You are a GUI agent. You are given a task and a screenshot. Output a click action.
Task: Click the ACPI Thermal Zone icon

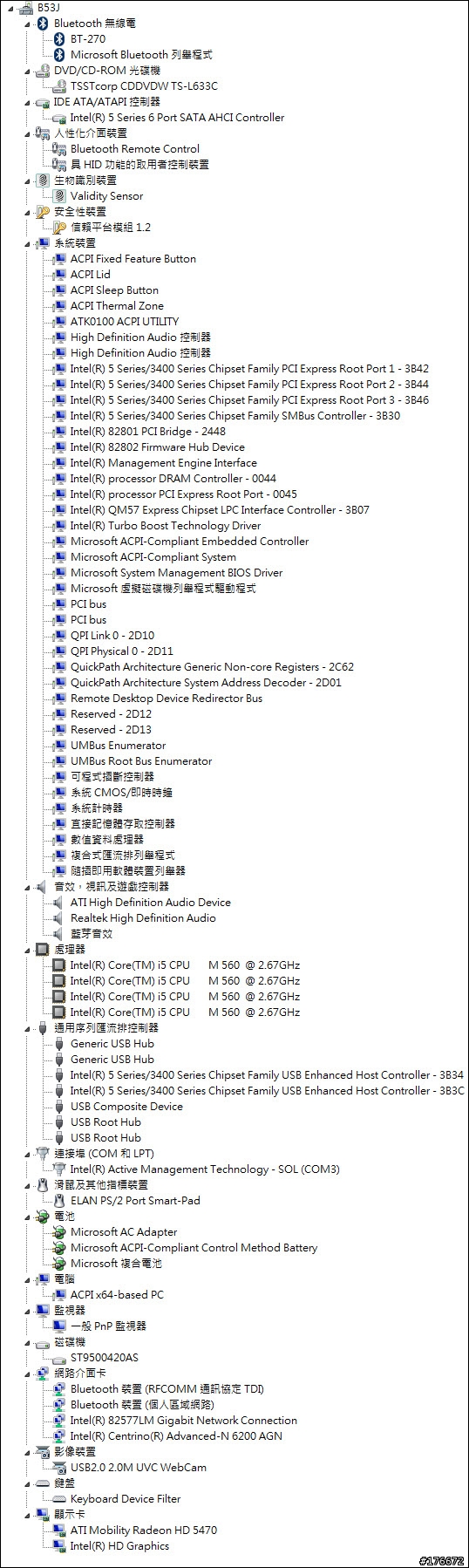click(x=59, y=306)
